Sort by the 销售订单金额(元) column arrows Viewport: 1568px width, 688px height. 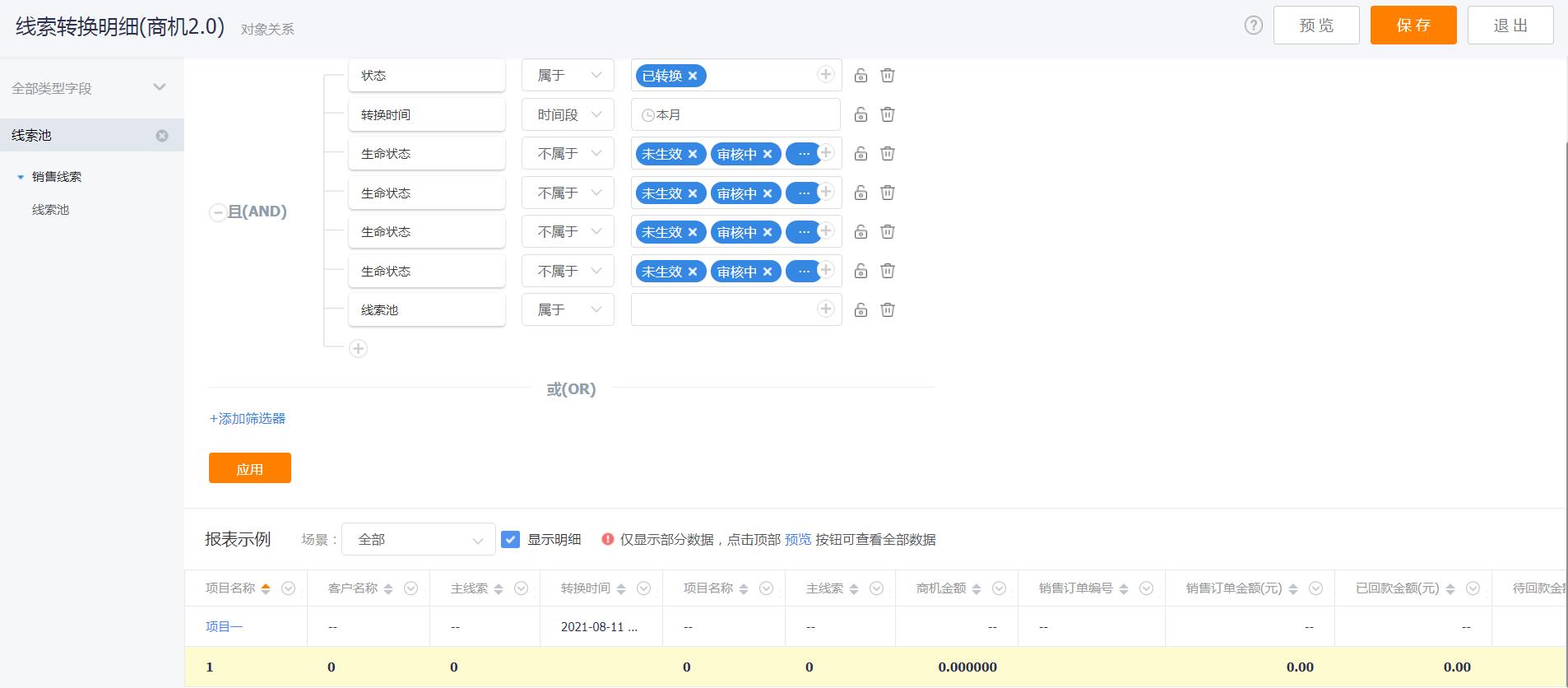1293,588
